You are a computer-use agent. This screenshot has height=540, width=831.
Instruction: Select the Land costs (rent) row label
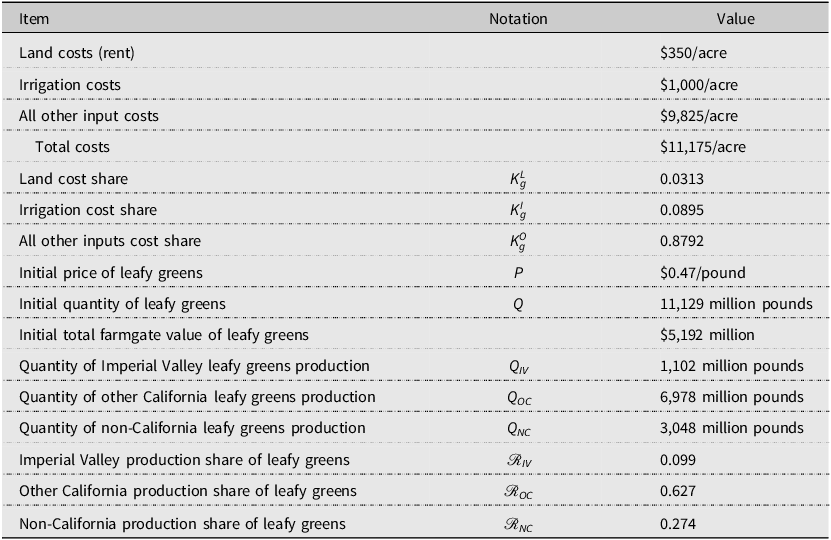click(x=77, y=53)
